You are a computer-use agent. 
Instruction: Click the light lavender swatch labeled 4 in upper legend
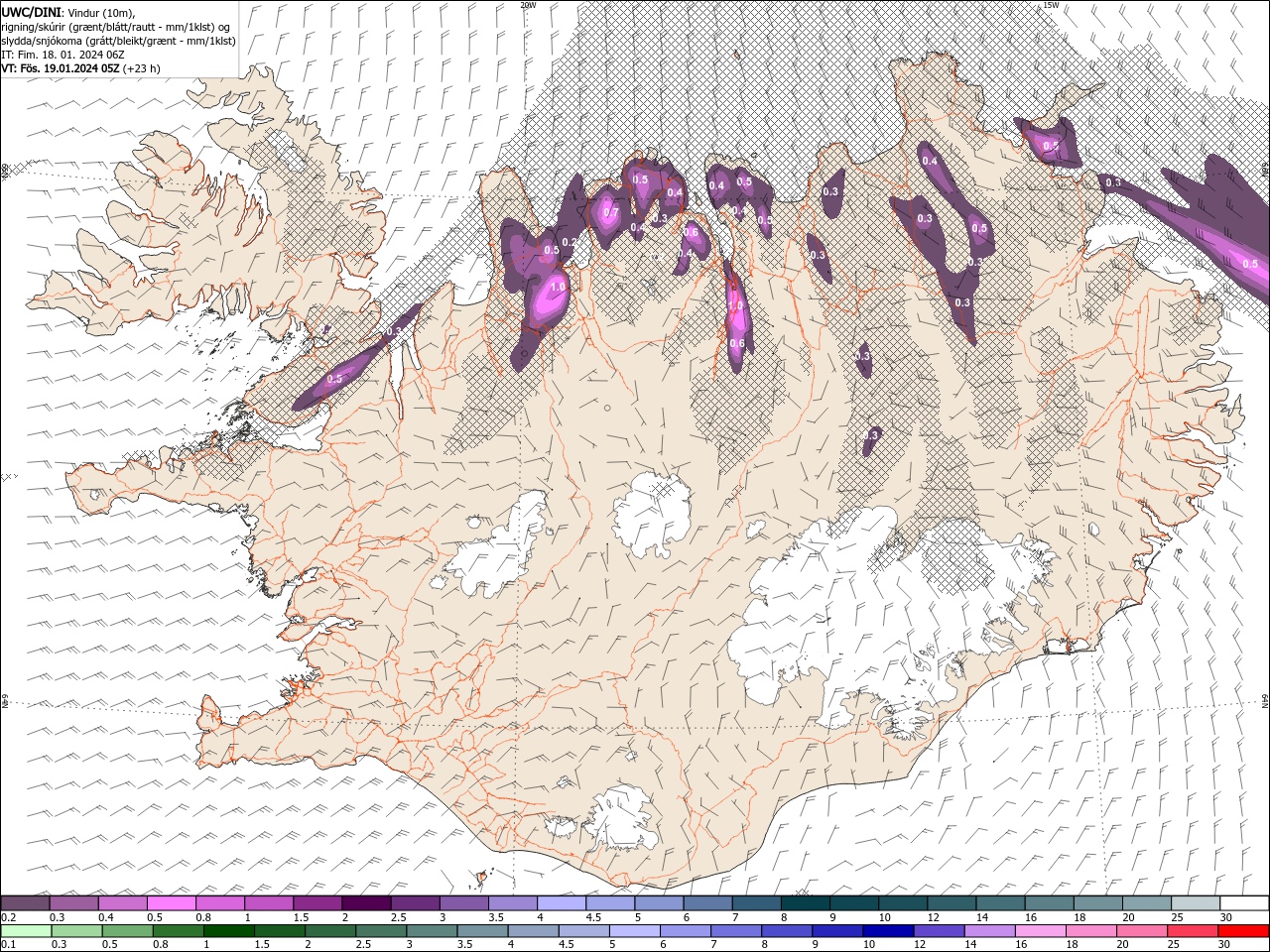[x=561, y=903]
